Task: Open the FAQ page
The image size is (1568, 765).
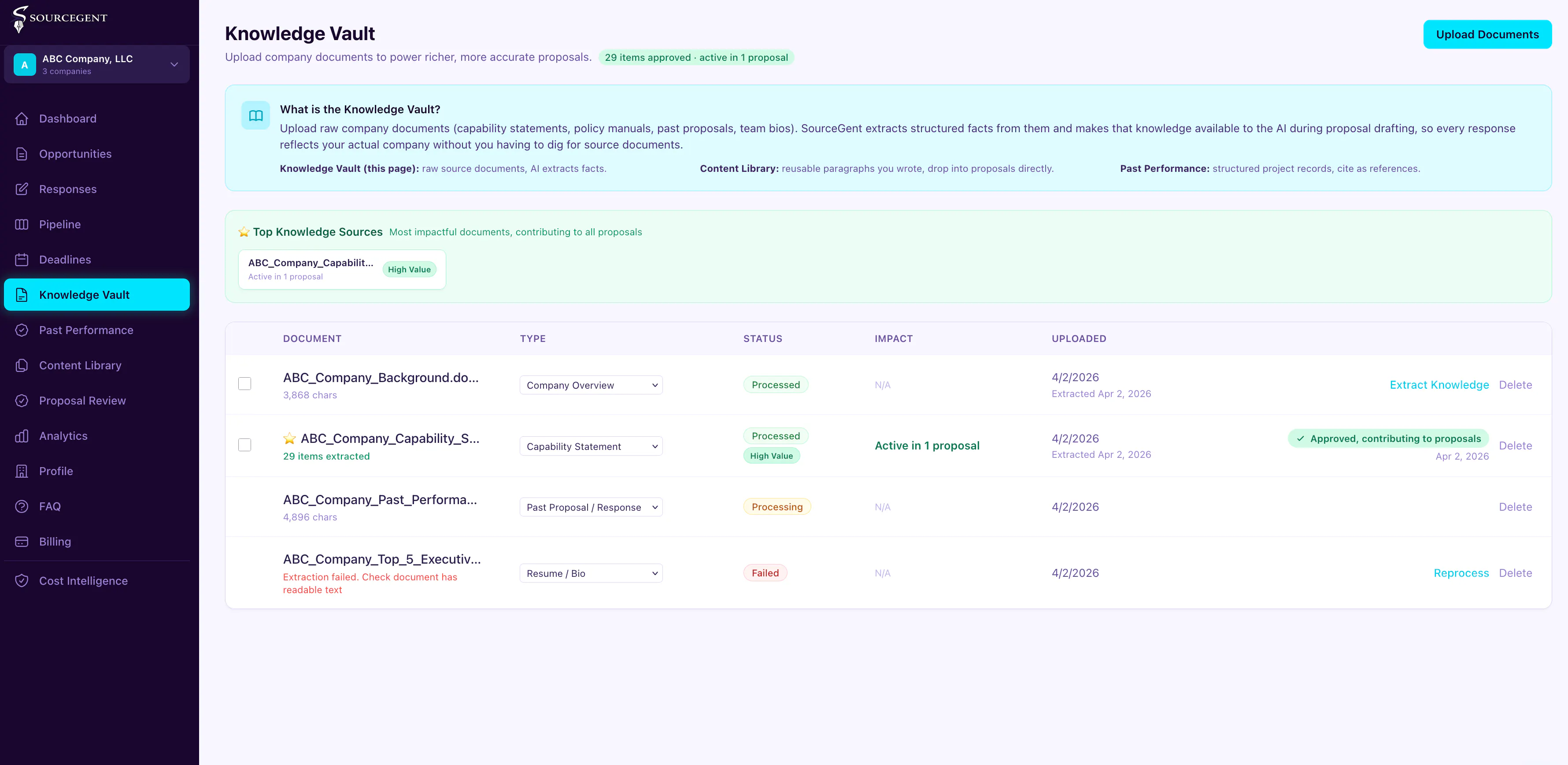Action: click(x=97, y=507)
